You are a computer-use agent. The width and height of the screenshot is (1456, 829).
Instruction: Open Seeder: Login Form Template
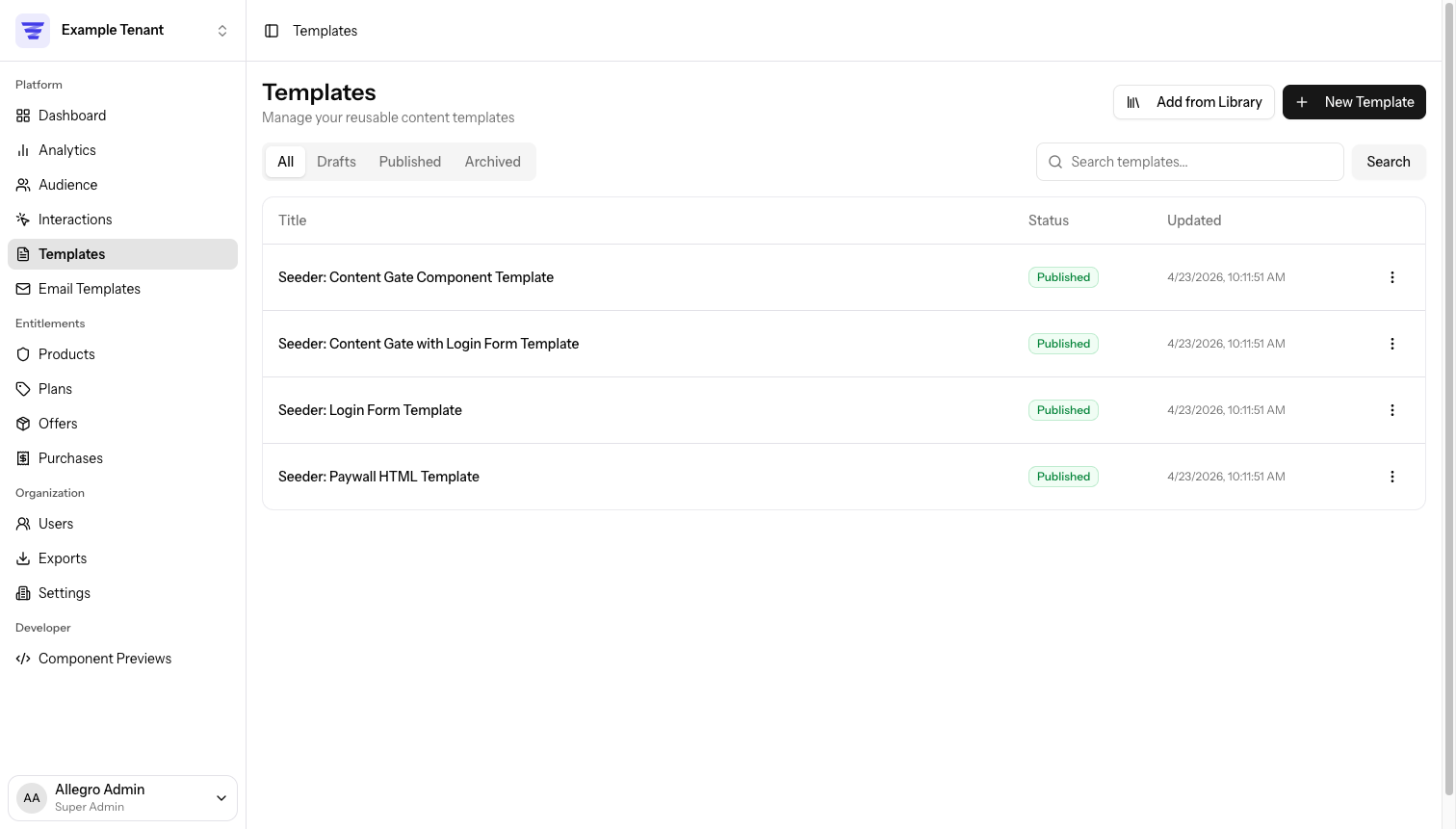370,410
